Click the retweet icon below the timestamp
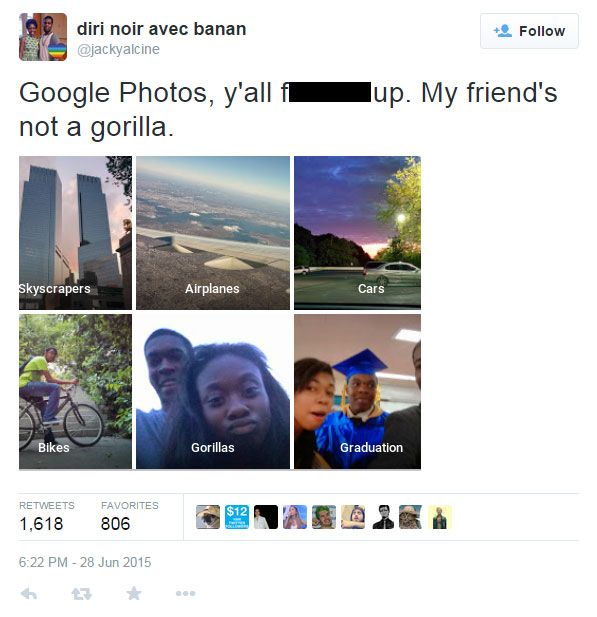Viewport: 597px width, 617px height. point(81,594)
